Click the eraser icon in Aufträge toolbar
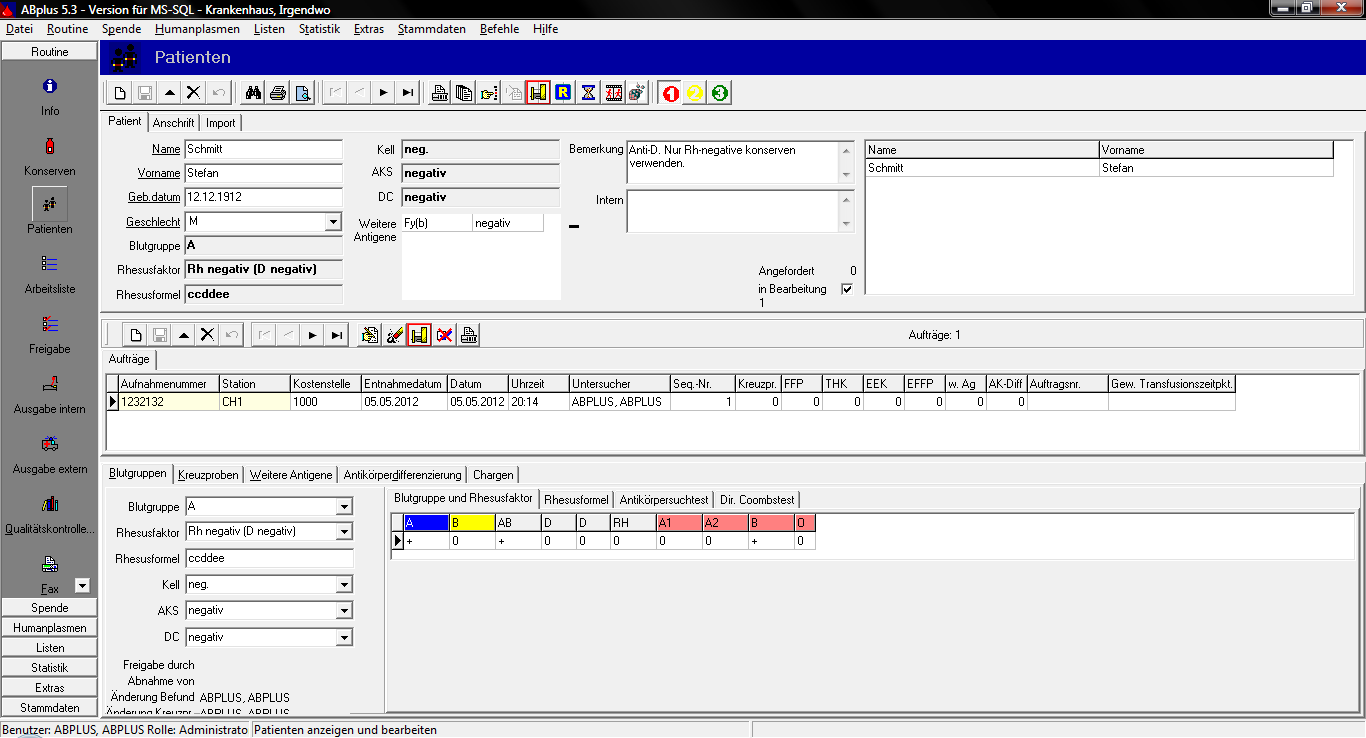This screenshot has width=1366, height=738. pos(394,335)
